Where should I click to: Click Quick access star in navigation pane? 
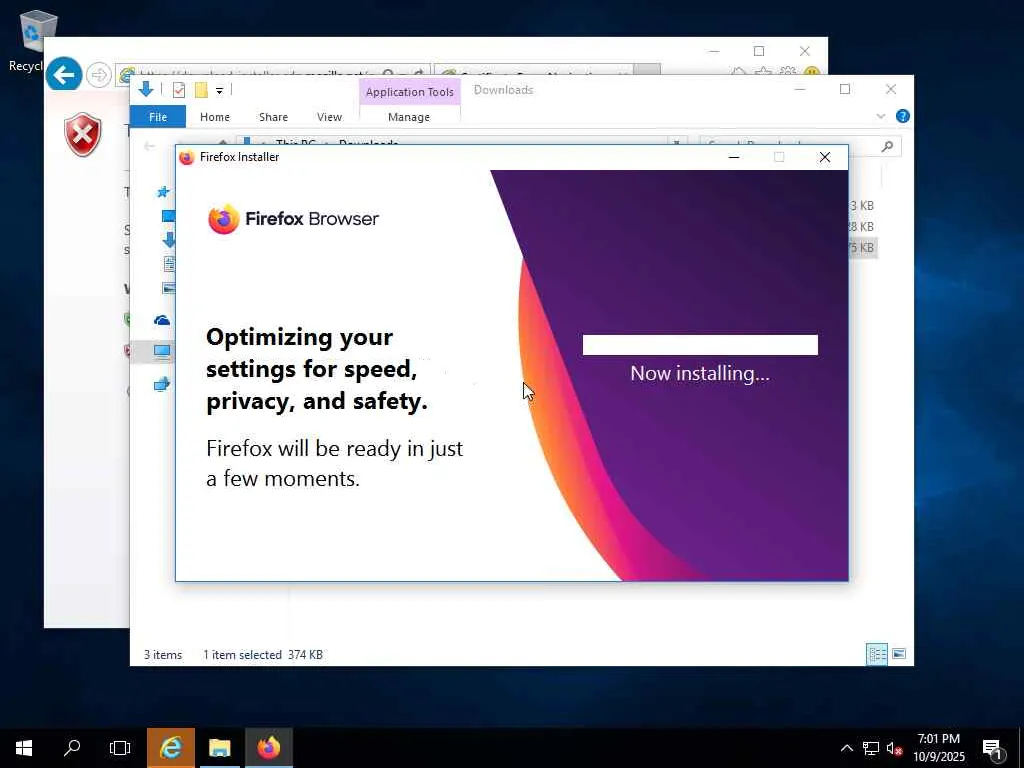pos(163,192)
